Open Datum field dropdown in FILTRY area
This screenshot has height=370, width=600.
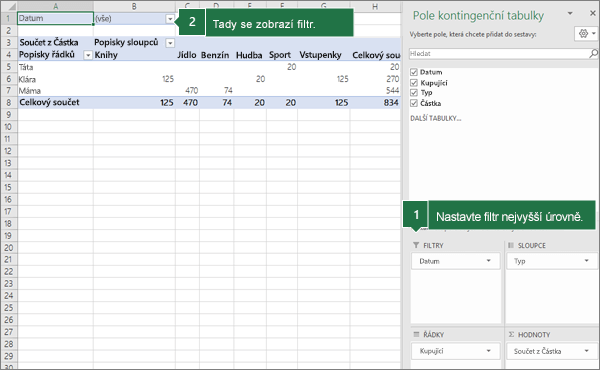tap(489, 261)
